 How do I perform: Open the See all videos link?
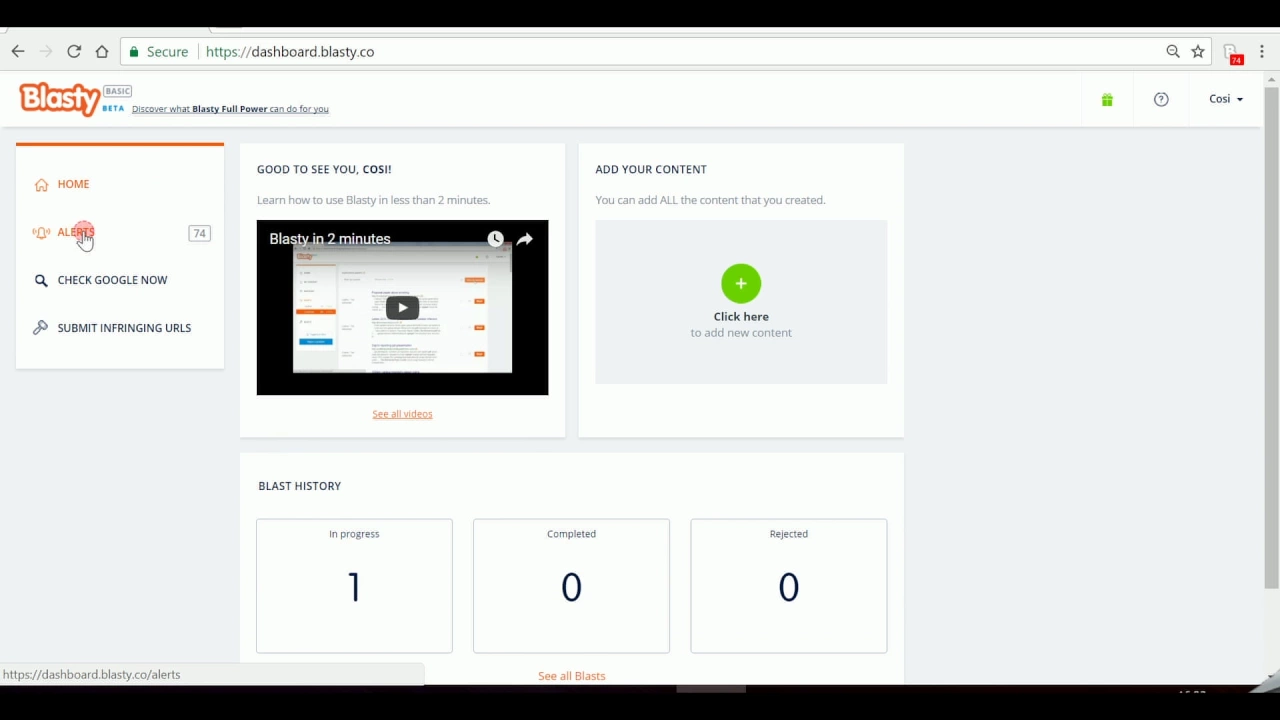point(402,414)
